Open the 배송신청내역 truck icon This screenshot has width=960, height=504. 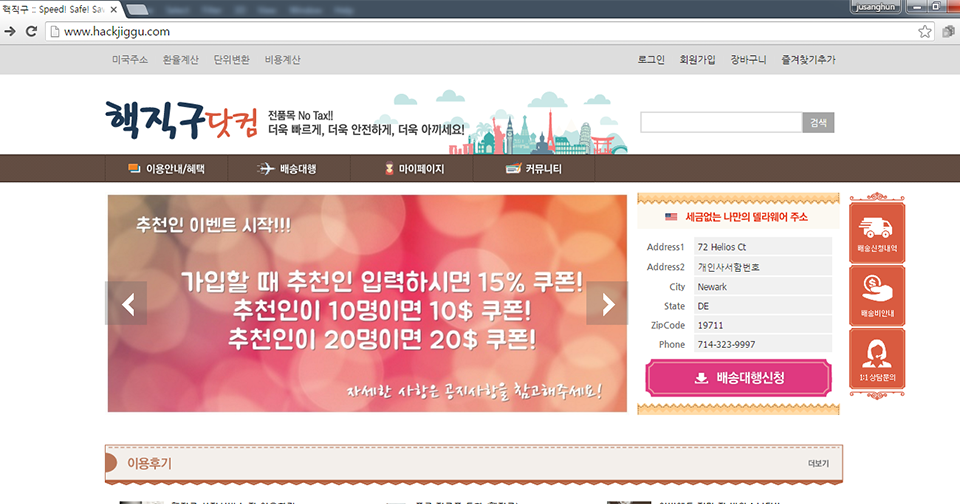[x=877, y=231]
